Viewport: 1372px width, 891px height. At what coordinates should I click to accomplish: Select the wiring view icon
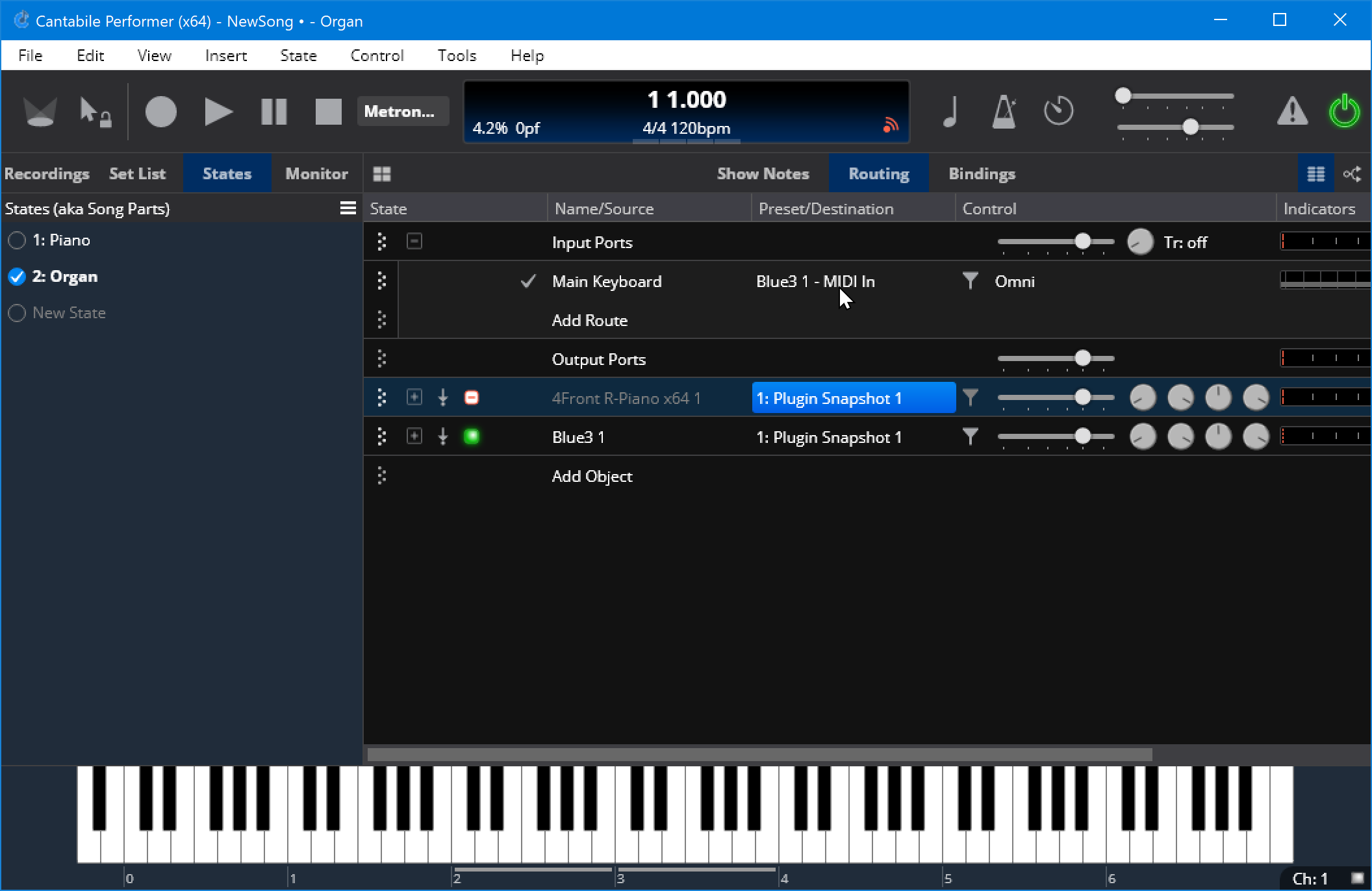click(1353, 173)
